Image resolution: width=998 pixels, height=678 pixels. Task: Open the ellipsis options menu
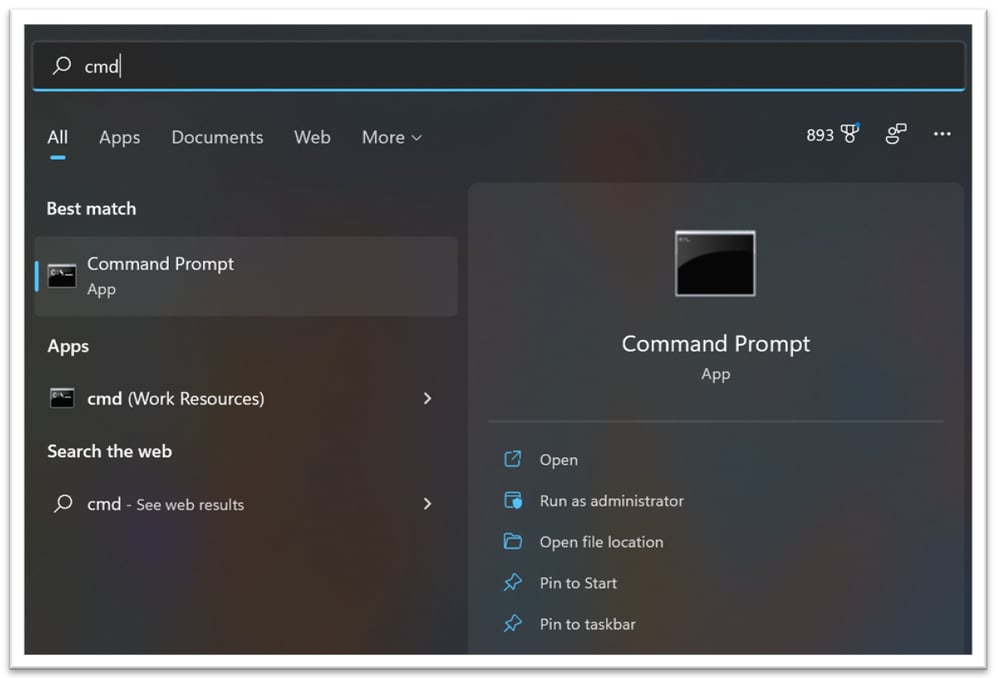pos(941,134)
